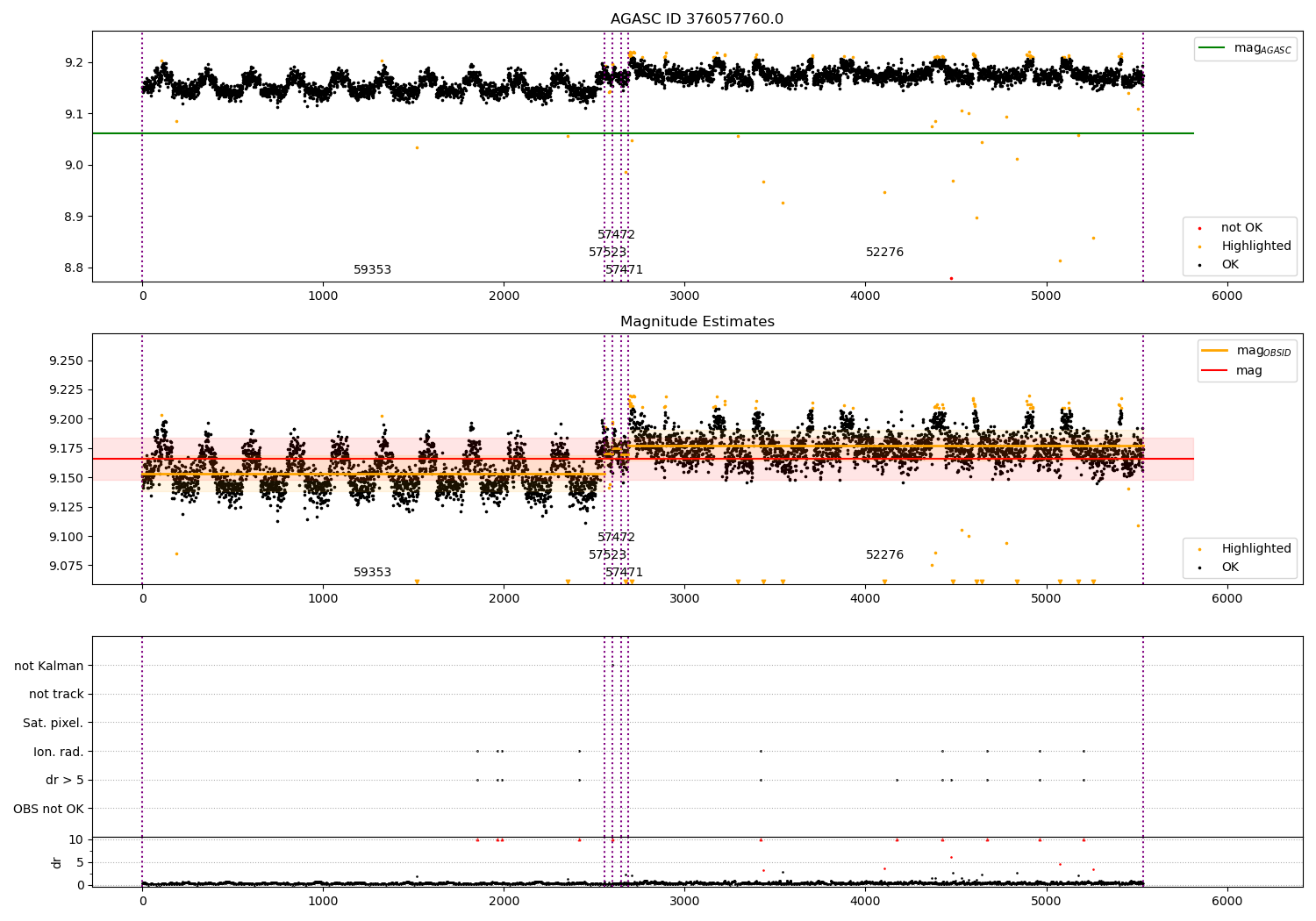1316x921 pixels.
Task: Click the 9.125 y-axis tick of middle plot
Action: [x=67, y=508]
